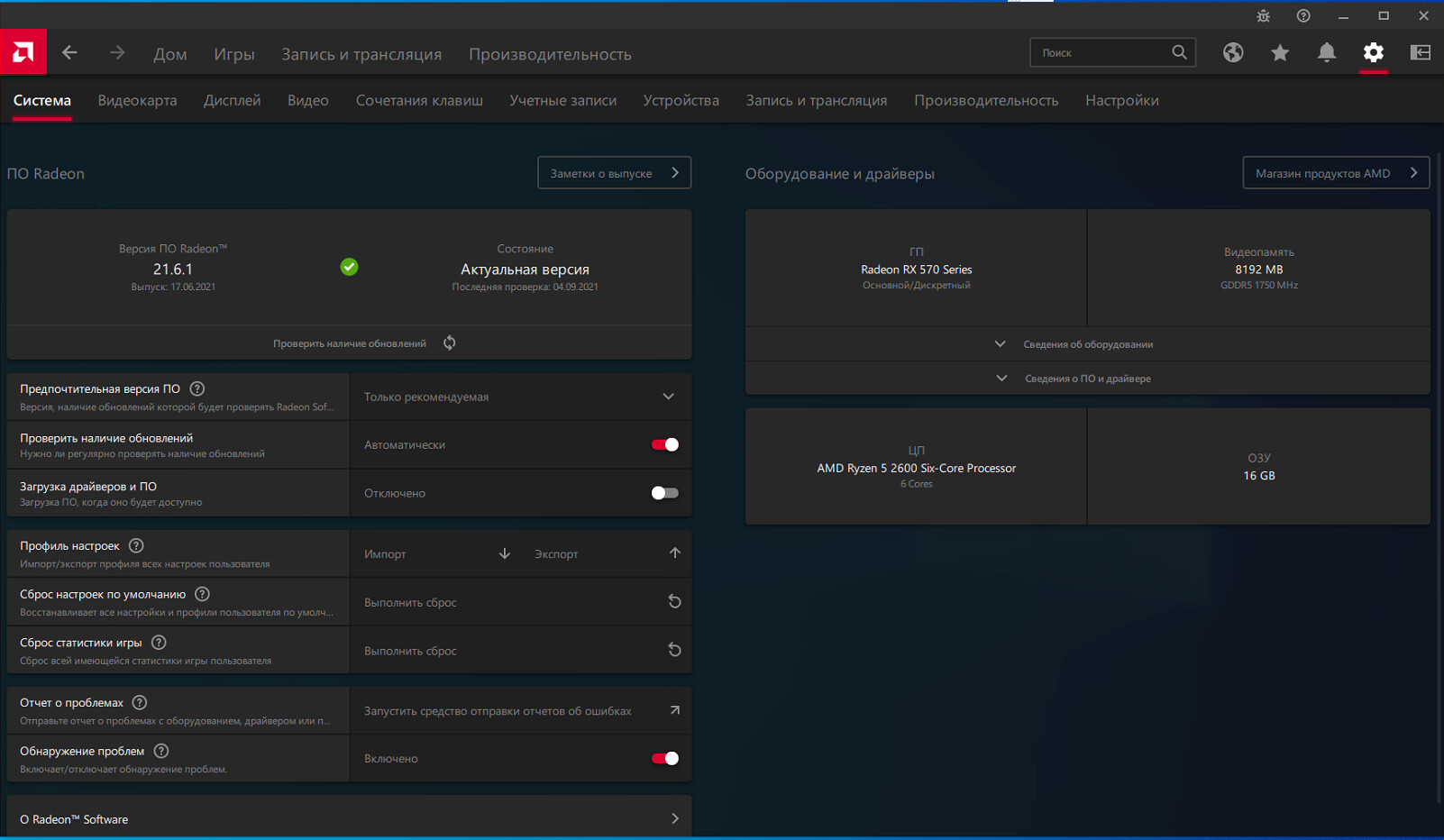This screenshot has height=840, width=1444.
Task: Click Экспорт profile button
Action: [608, 553]
